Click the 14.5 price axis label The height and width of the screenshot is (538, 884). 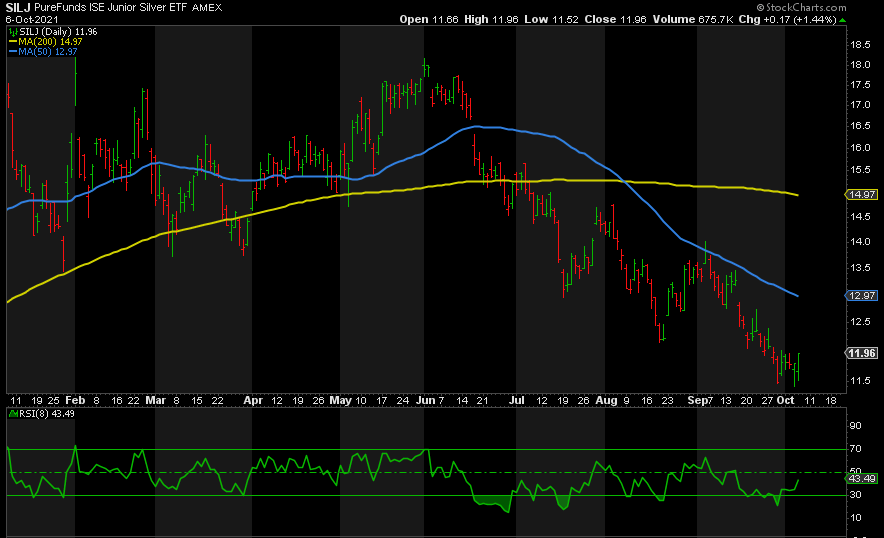click(x=860, y=217)
